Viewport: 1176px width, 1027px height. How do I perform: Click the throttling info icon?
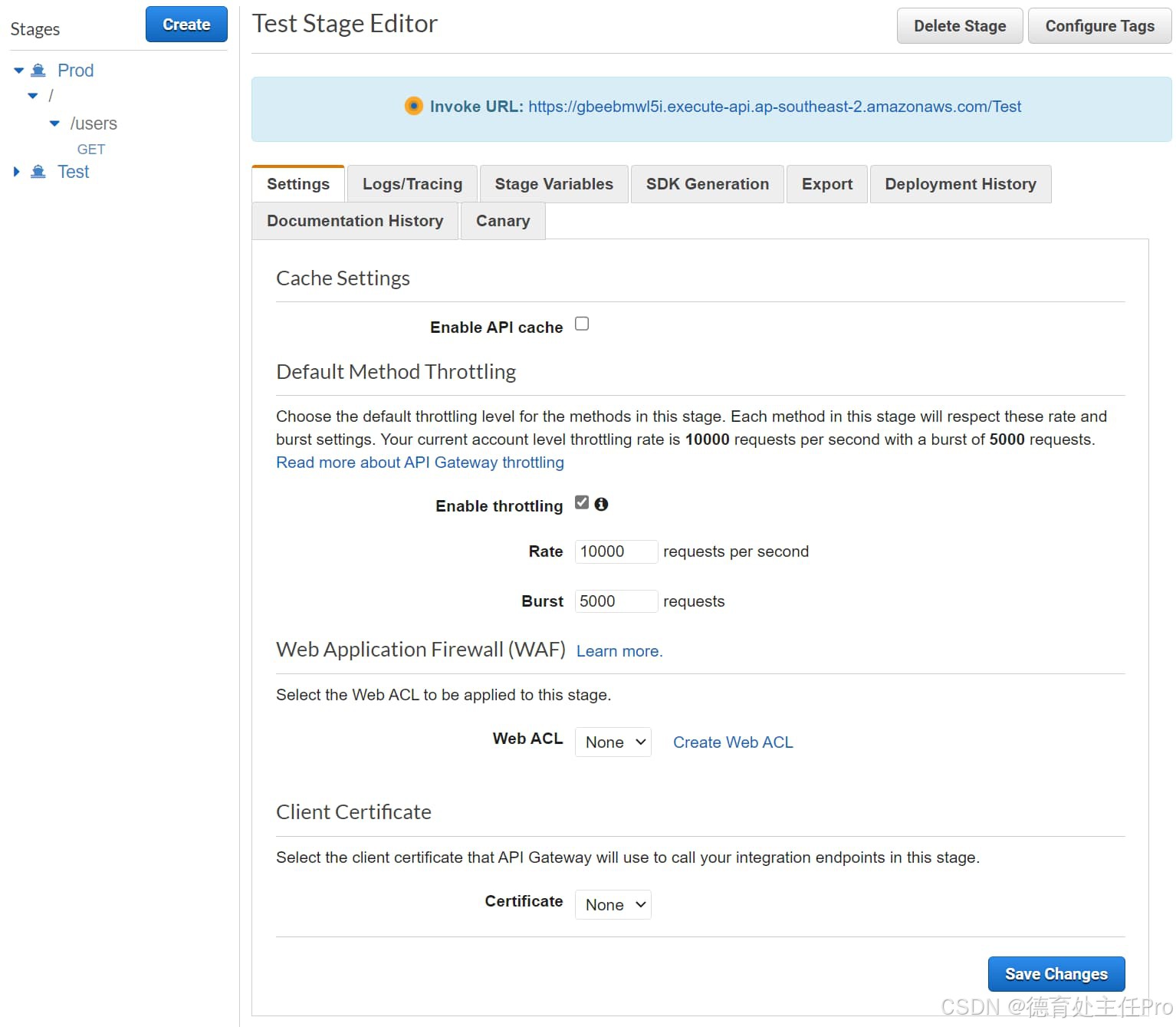tap(601, 504)
